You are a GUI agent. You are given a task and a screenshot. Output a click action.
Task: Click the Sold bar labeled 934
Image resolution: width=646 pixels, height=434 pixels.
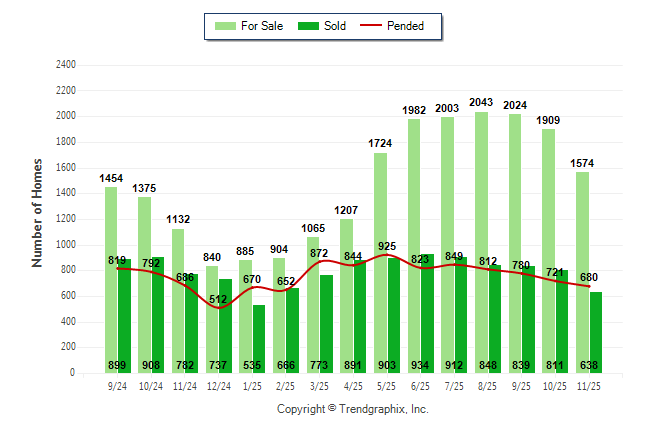[427, 310]
